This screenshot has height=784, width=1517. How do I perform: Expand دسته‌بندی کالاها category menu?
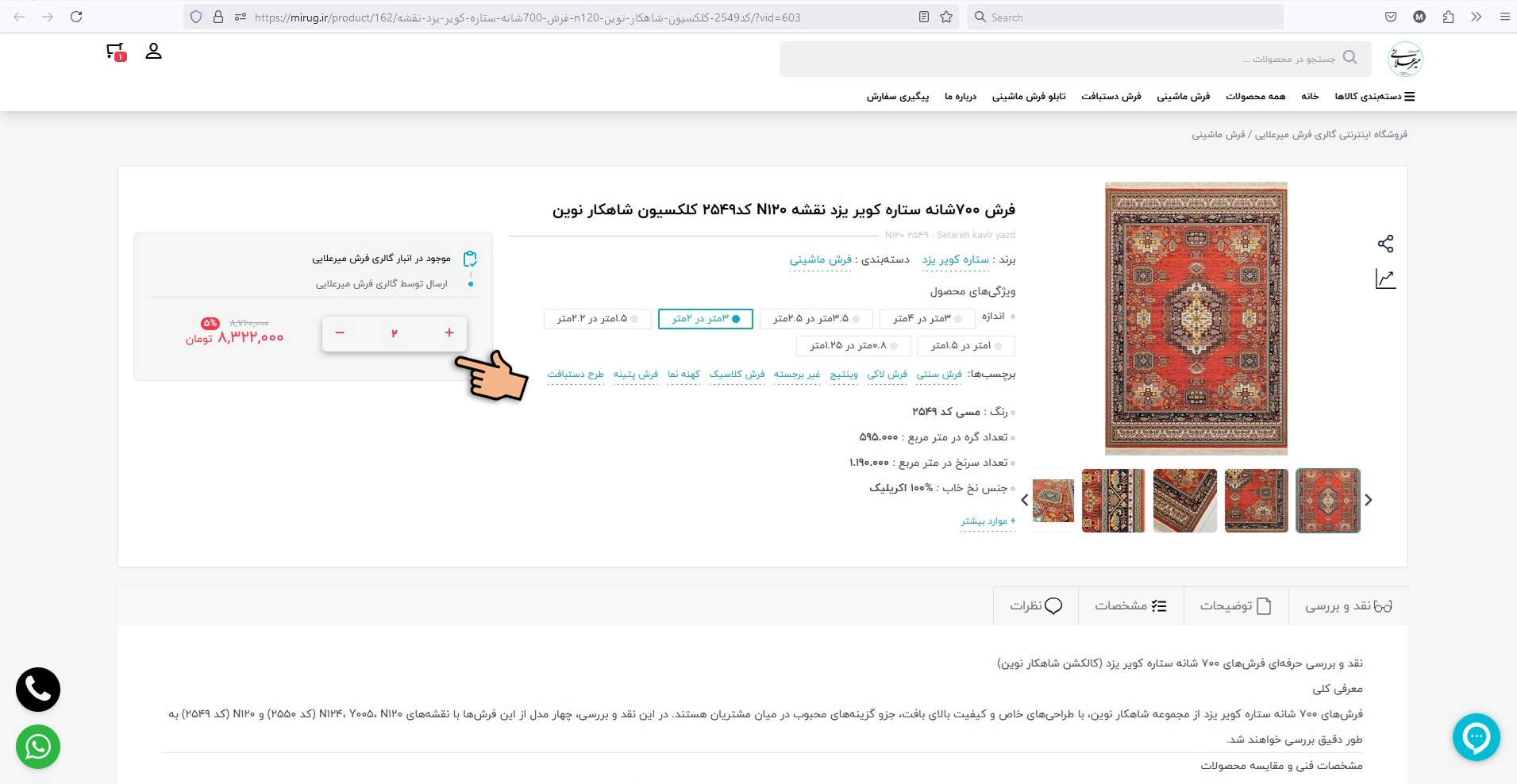click(1375, 97)
